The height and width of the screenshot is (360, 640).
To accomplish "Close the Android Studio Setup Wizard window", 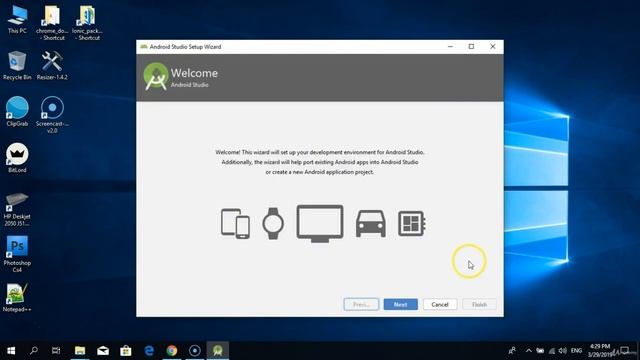I will click(493, 47).
